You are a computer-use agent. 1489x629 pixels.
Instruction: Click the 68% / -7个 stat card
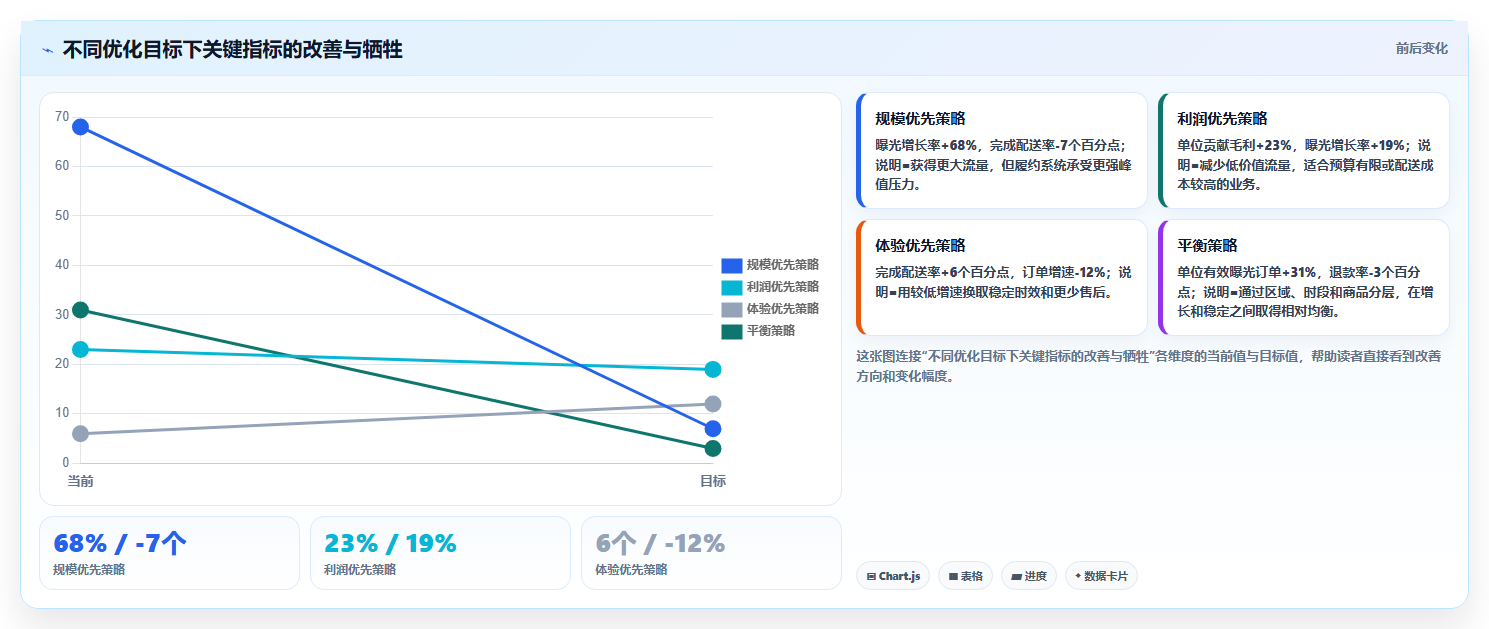click(x=169, y=553)
